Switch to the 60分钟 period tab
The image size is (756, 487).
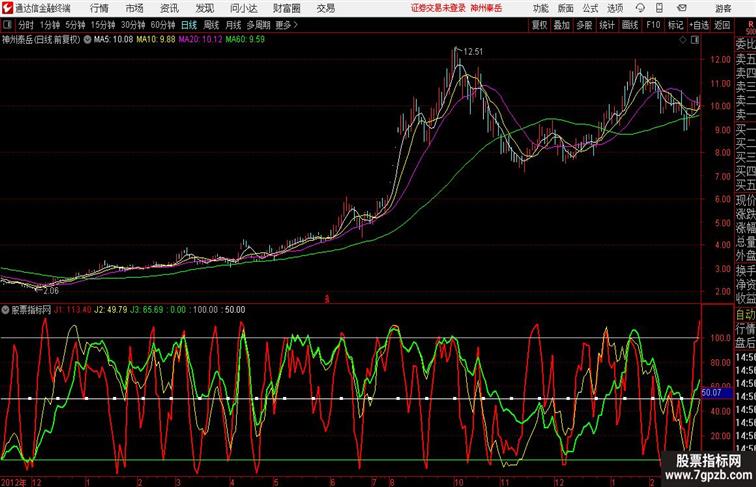tap(163, 25)
